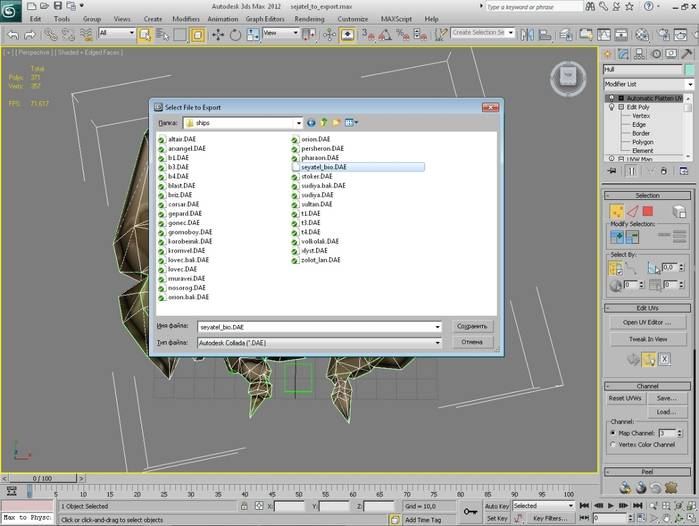Image resolution: width=699 pixels, height=526 pixels.
Task: Click the Сохранить save button
Action: click(x=472, y=326)
